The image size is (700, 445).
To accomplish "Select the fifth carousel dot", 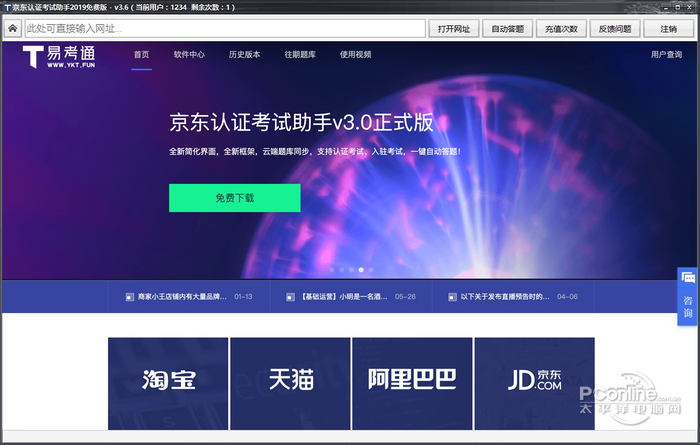I will click(371, 270).
